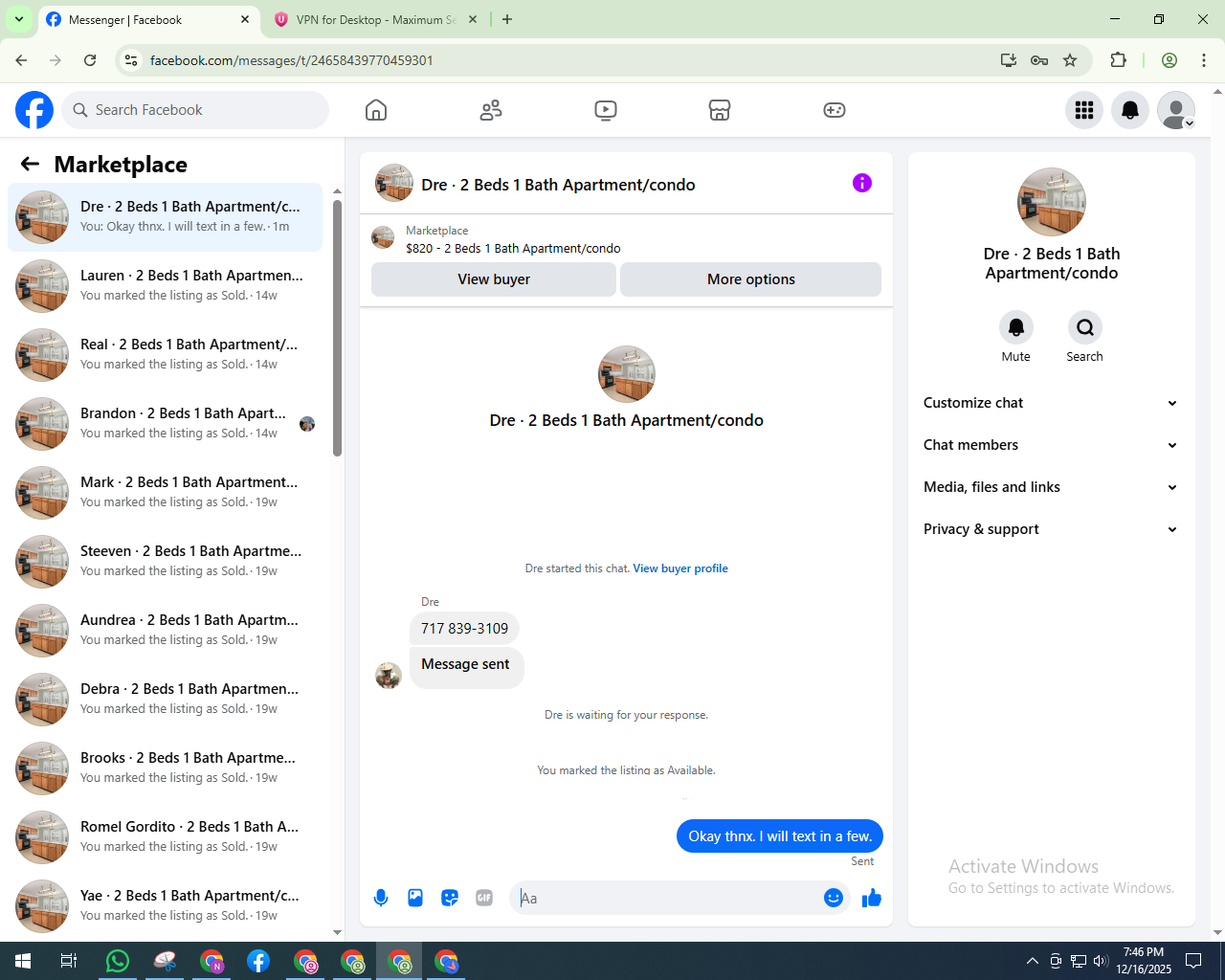This screenshot has width=1225, height=980.
Task: Open the View site information icon
Action: (x=131, y=60)
